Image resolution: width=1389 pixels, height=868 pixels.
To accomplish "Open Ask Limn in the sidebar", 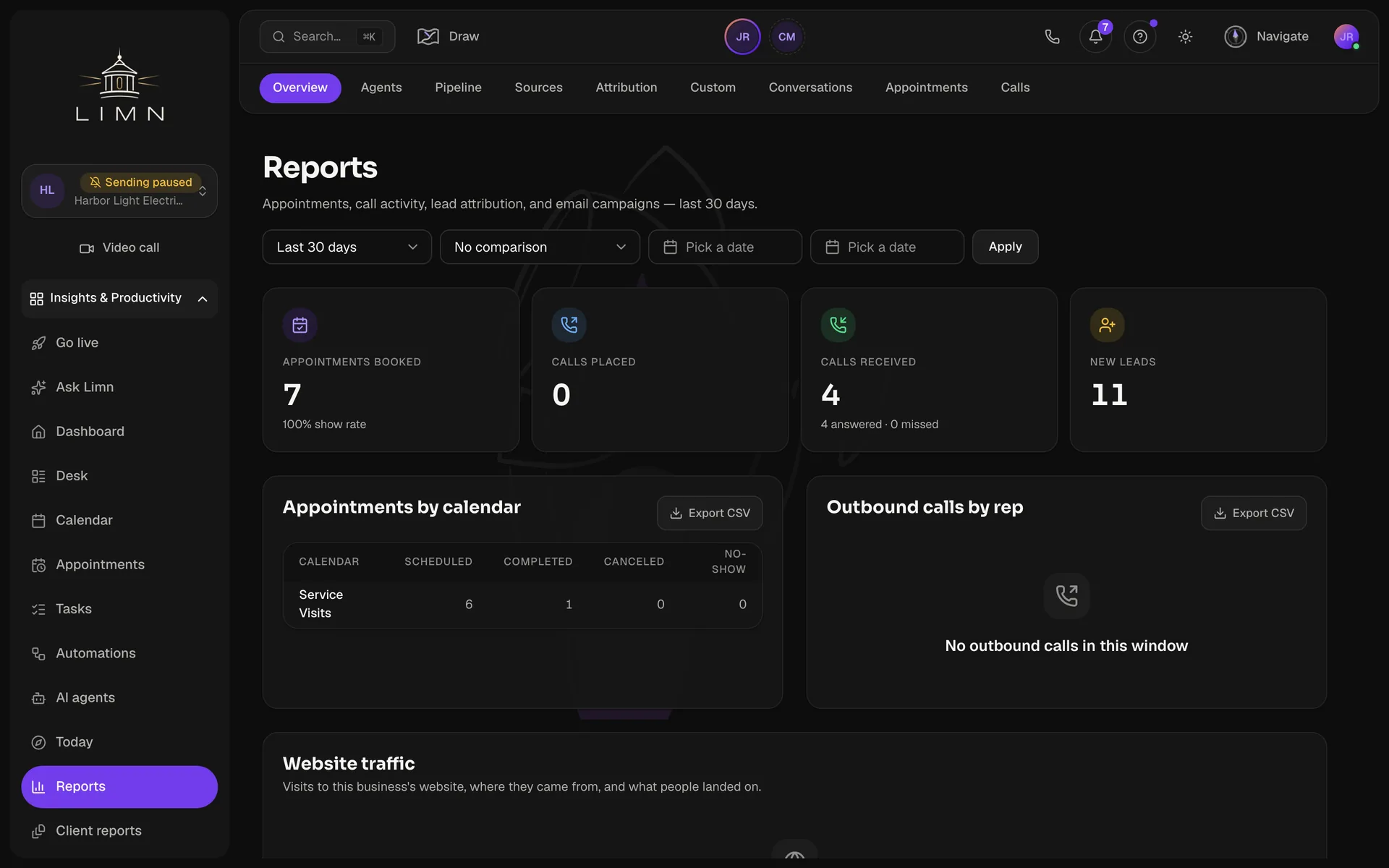I will pyautogui.click(x=119, y=387).
